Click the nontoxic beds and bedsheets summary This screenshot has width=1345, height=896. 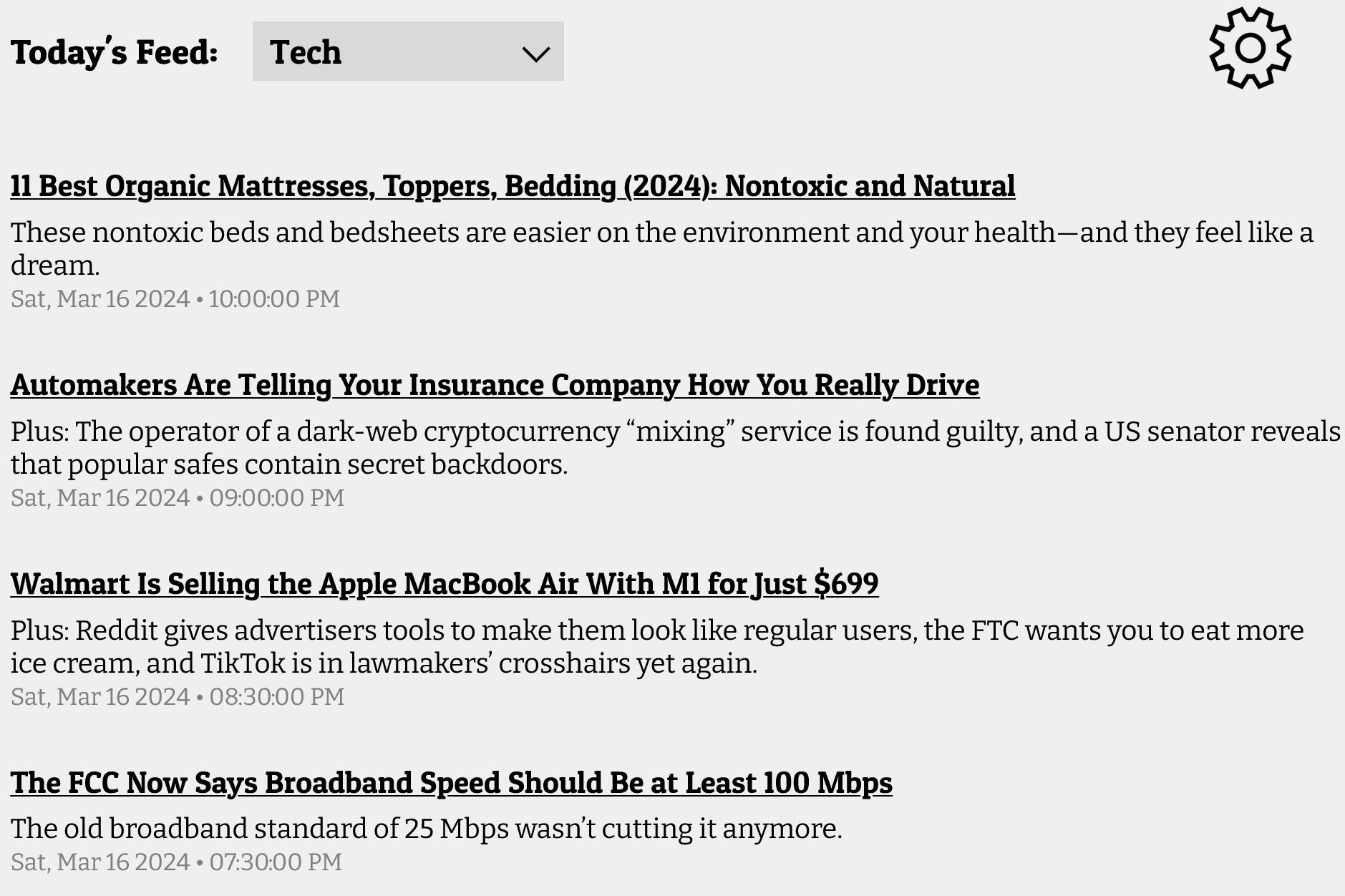pos(661,248)
